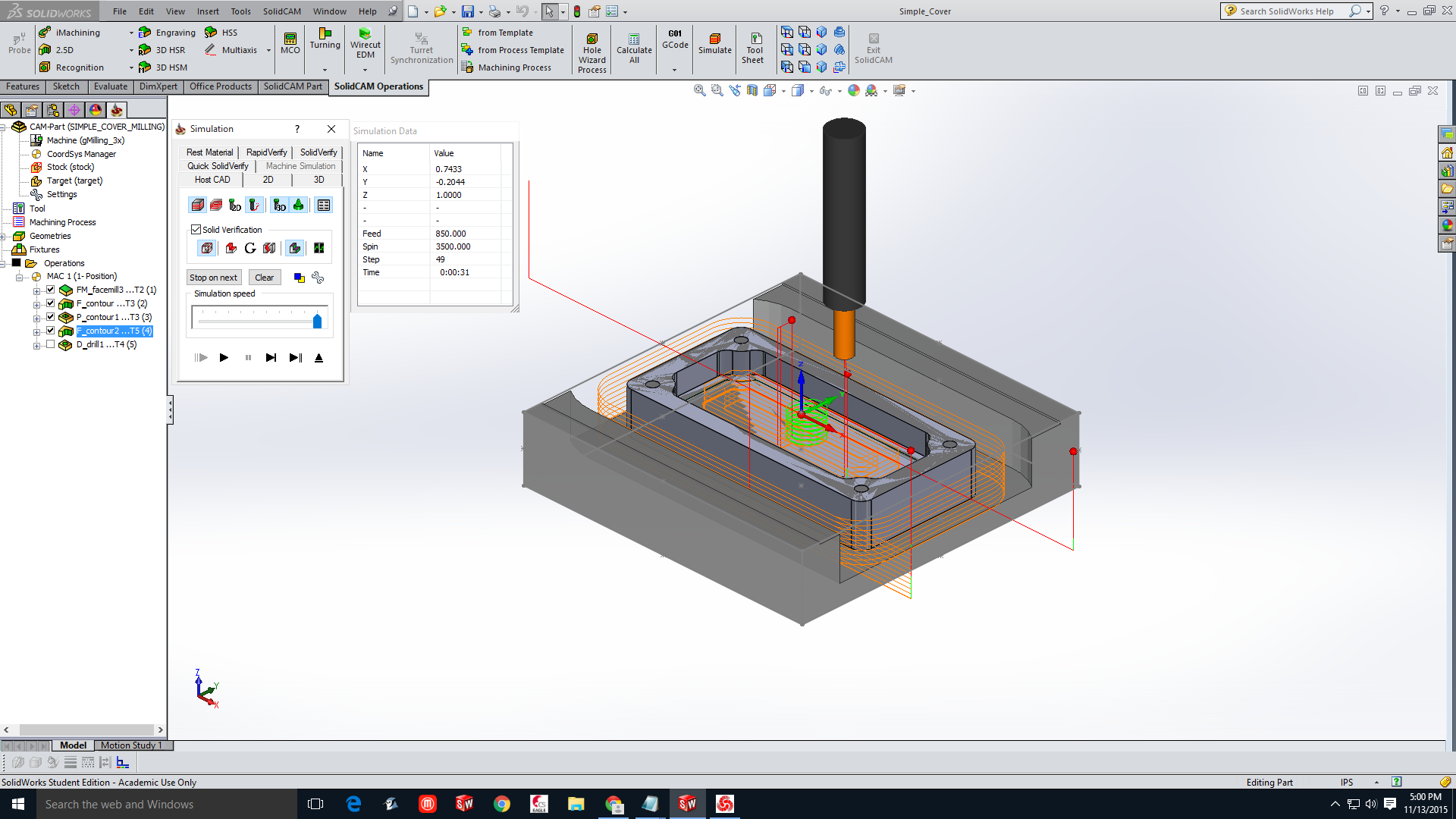
Task: Start a Wirecut EDM operation
Action: (x=366, y=43)
